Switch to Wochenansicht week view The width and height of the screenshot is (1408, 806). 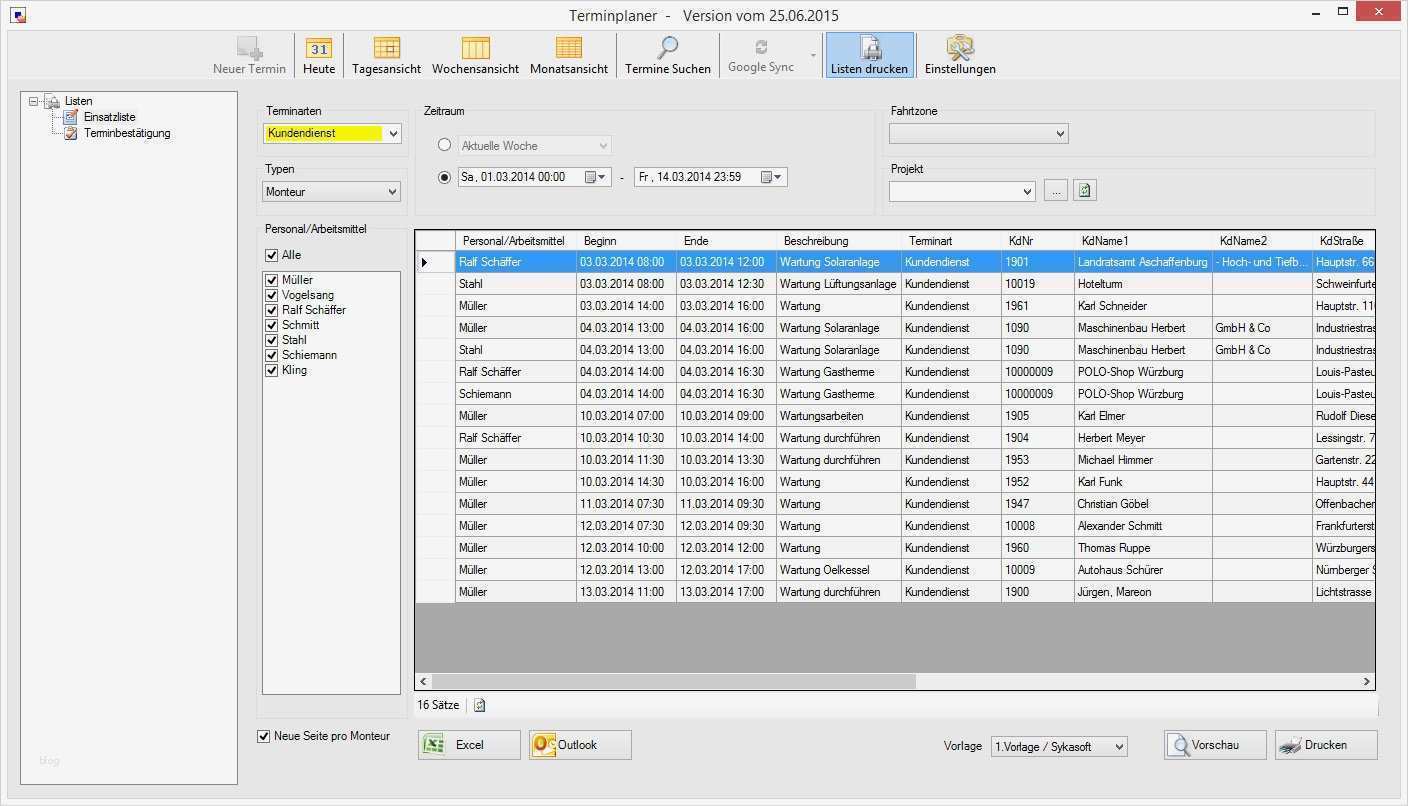click(475, 55)
